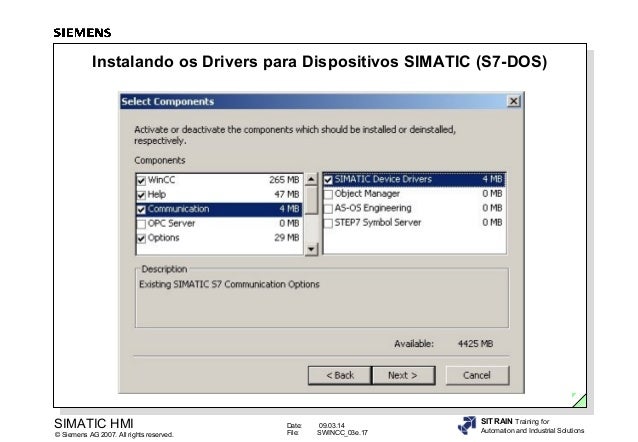Viewport: 638px width, 442px height.
Task: Toggle the Options component checkbox
Action: click(141, 239)
